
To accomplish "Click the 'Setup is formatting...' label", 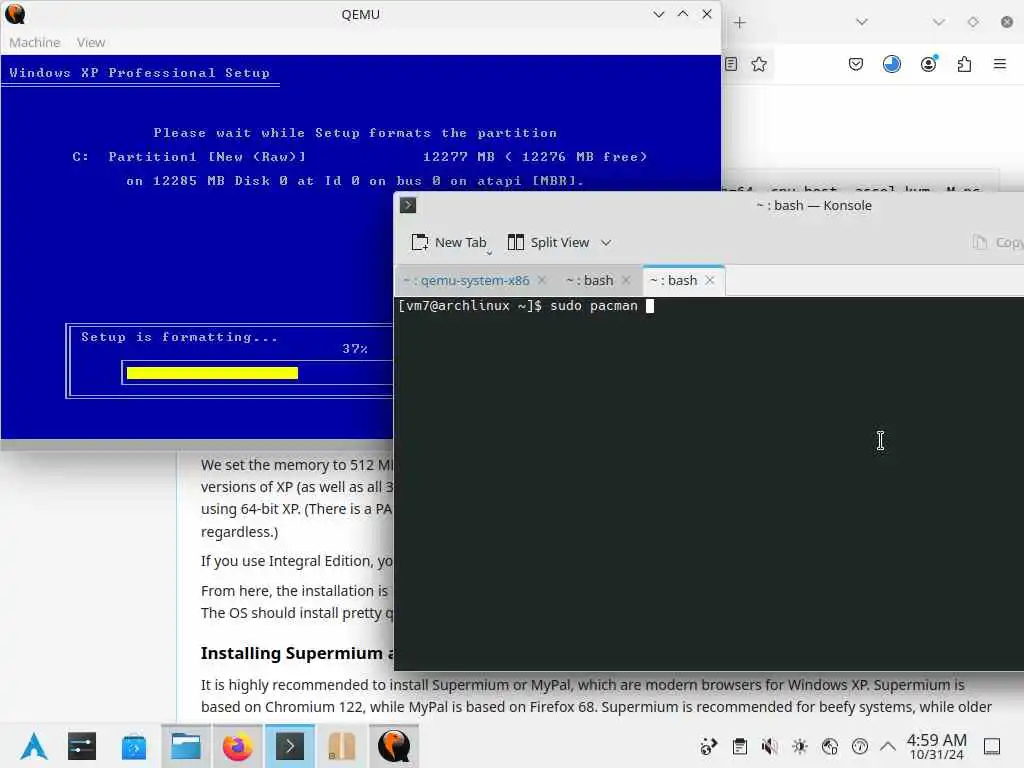I will click(x=180, y=337).
